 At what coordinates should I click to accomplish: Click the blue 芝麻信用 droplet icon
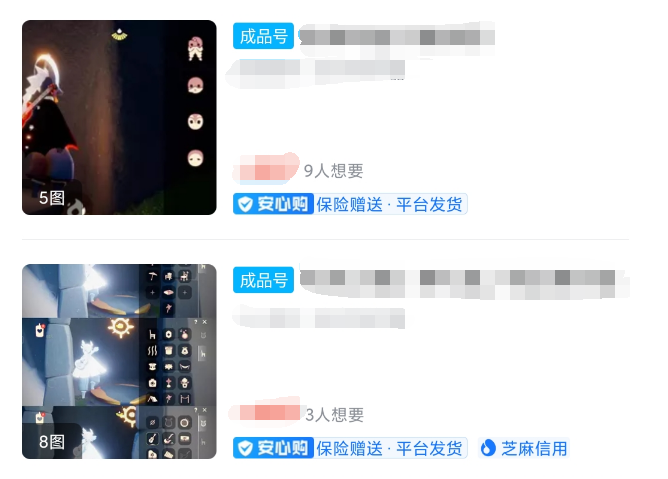(x=488, y=448)
